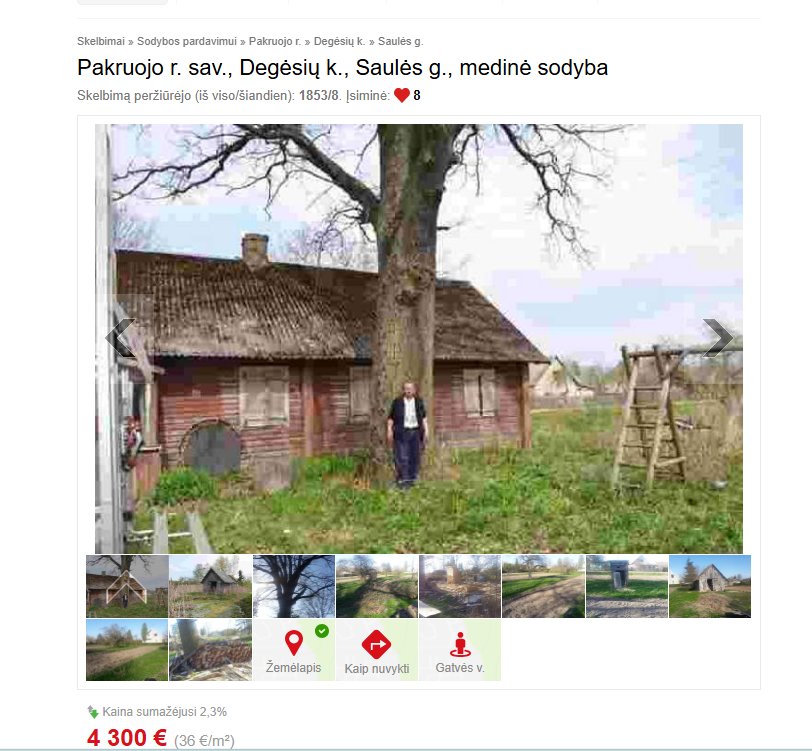This screenshot has height=751, width=812.
Task: Show the next photo with right arrow
Action: click(718, 338)
